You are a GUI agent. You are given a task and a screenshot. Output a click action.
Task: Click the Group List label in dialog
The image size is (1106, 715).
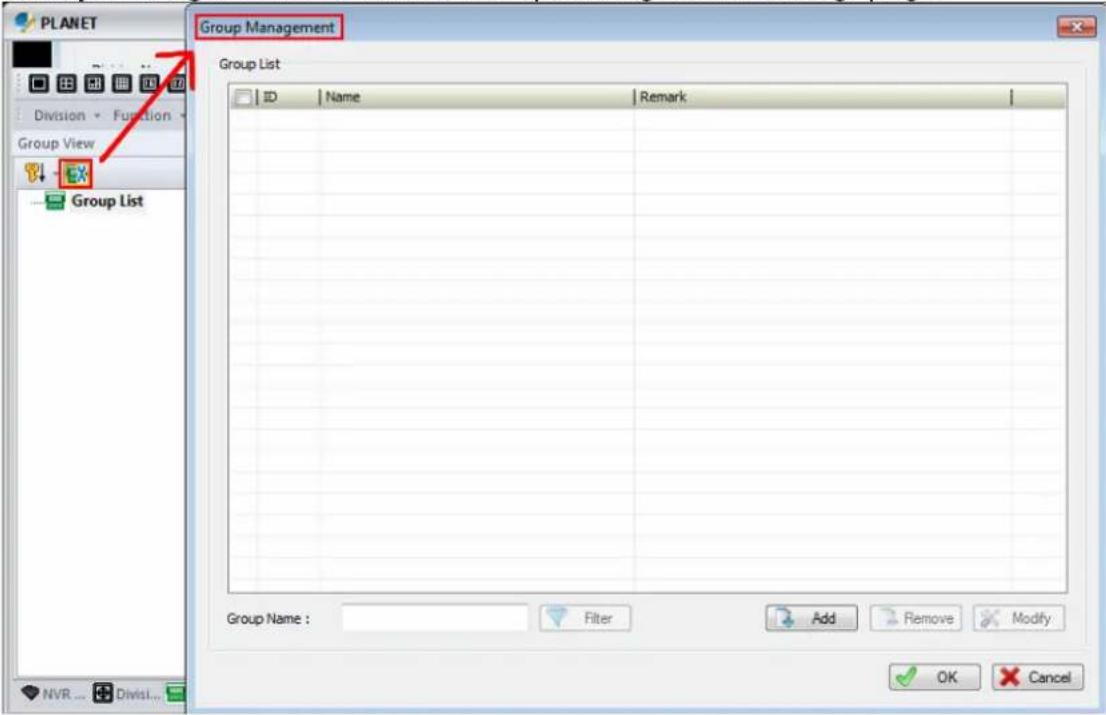point(249,64)
